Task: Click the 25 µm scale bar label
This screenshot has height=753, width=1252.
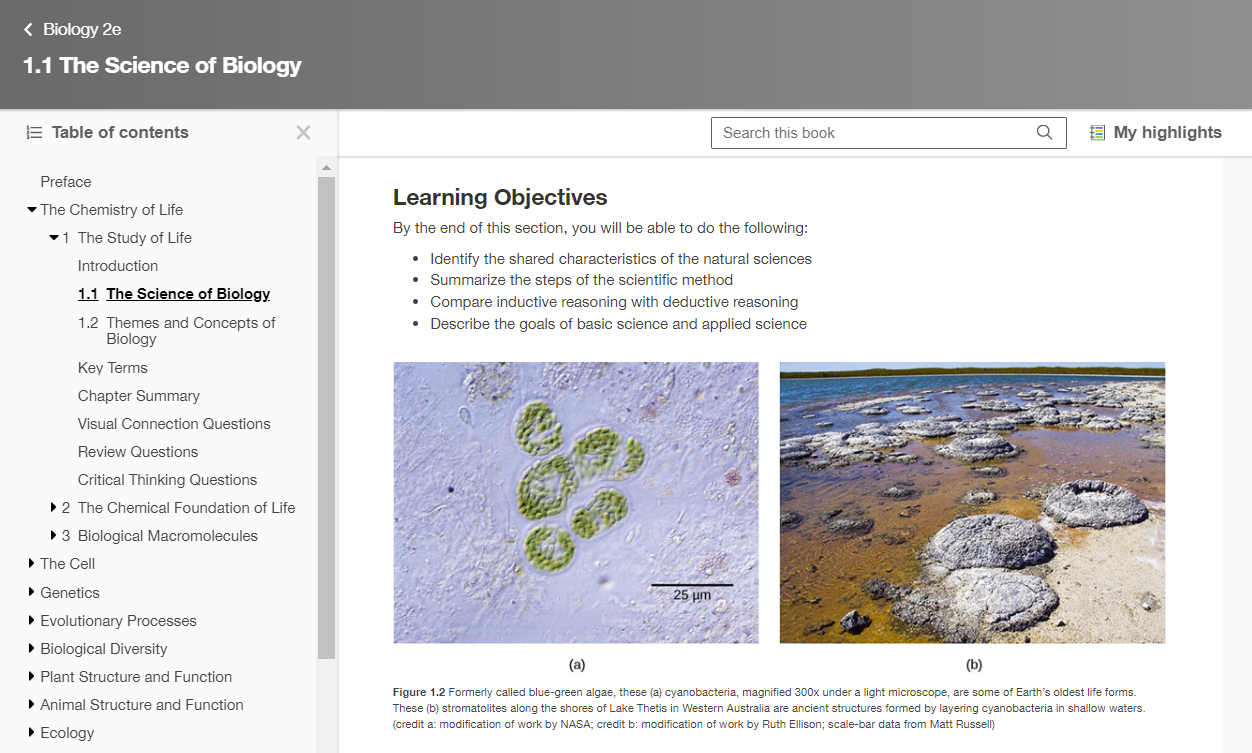Action: pos(692,595)
